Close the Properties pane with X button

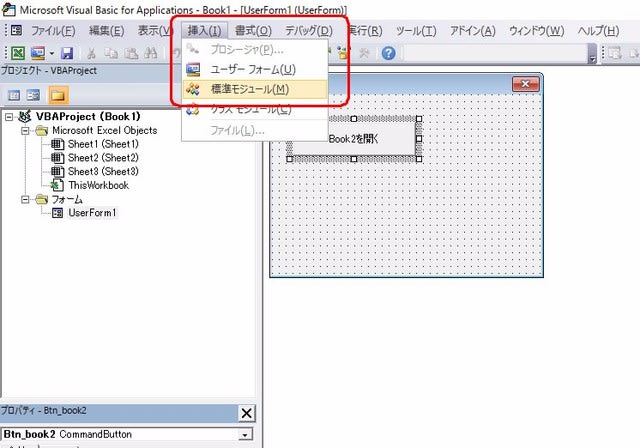[247, 413]
